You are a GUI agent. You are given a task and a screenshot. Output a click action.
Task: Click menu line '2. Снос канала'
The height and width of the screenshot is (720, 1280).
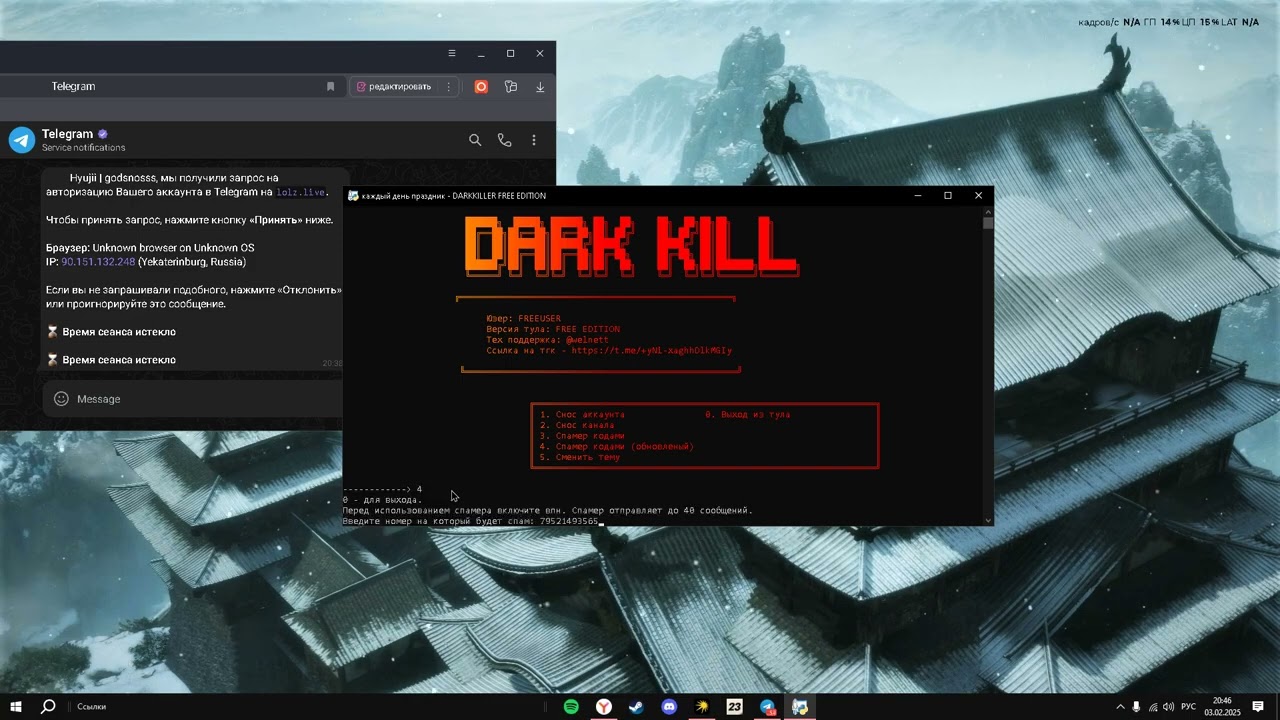[x=577, y=425]
